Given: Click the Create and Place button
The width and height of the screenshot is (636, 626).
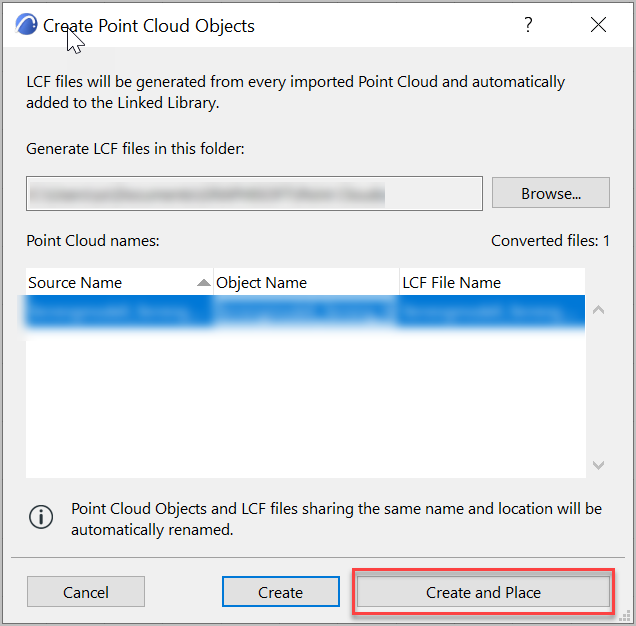Looking at the screenshot, I should click(x=483, y=592).
